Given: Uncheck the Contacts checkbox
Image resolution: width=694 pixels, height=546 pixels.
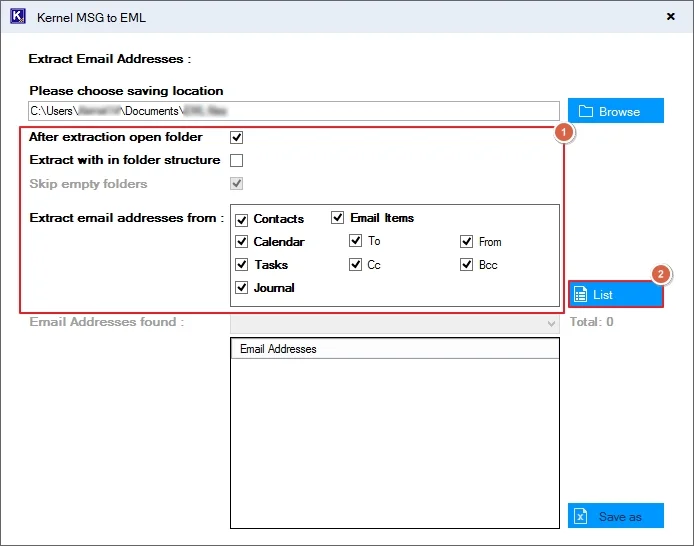Looking at the screenshot, I should pos(241,218).
